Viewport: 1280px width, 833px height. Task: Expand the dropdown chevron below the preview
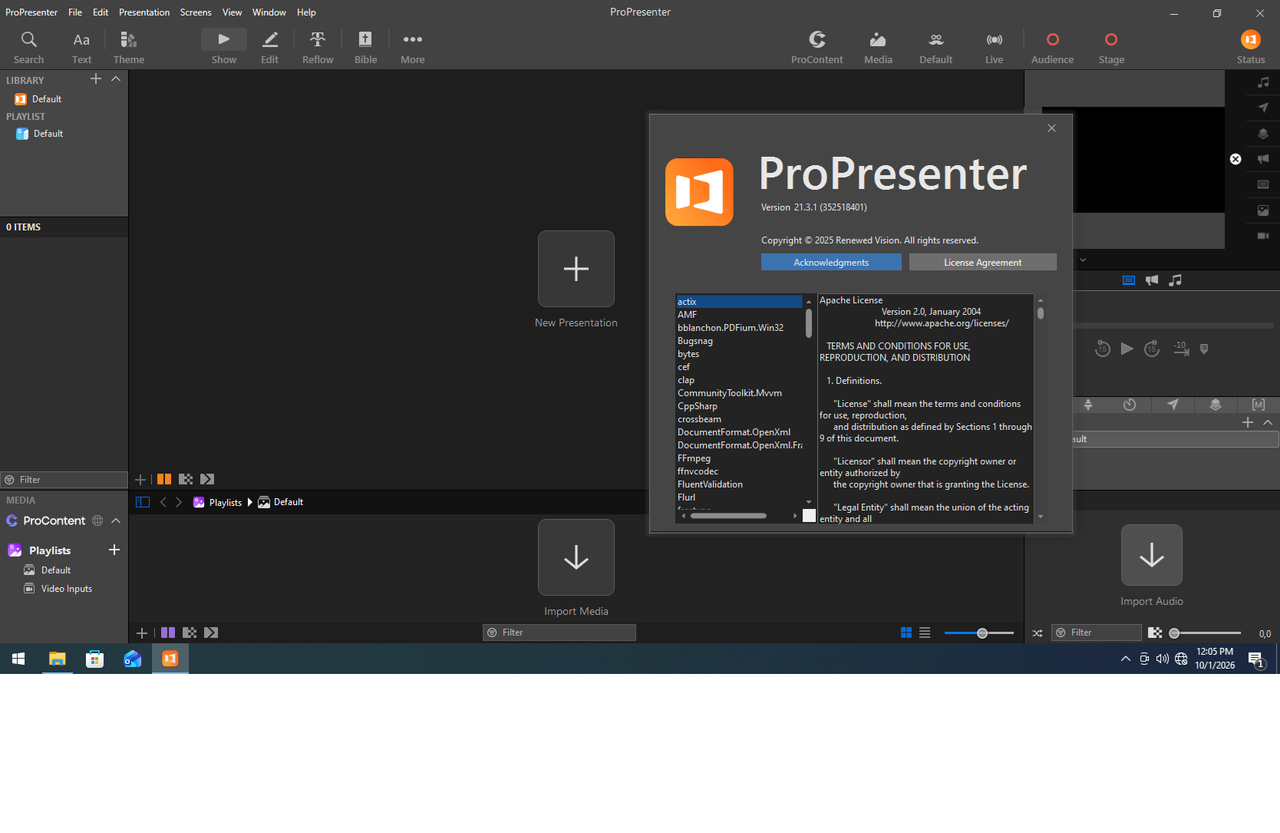tap(1083, 260)
